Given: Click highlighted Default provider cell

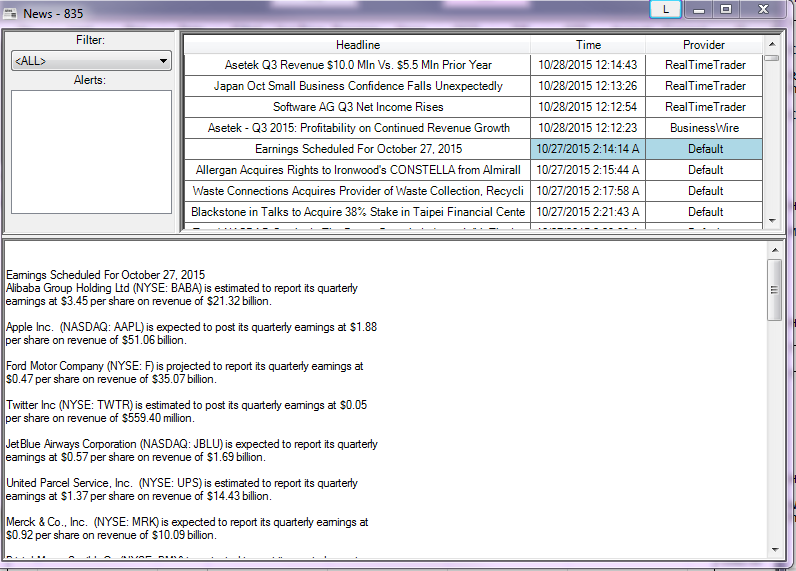Looking at the screenshot, I should tap(704, 149).
